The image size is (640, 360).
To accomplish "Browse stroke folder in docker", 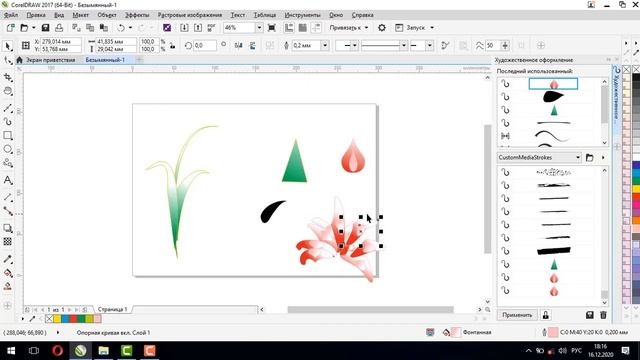I will (x=589, y=158).
